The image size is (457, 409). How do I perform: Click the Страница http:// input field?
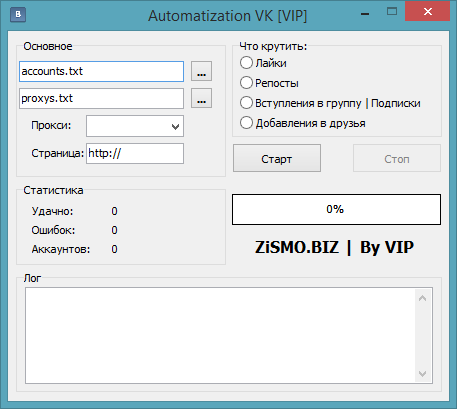(135, 153)
